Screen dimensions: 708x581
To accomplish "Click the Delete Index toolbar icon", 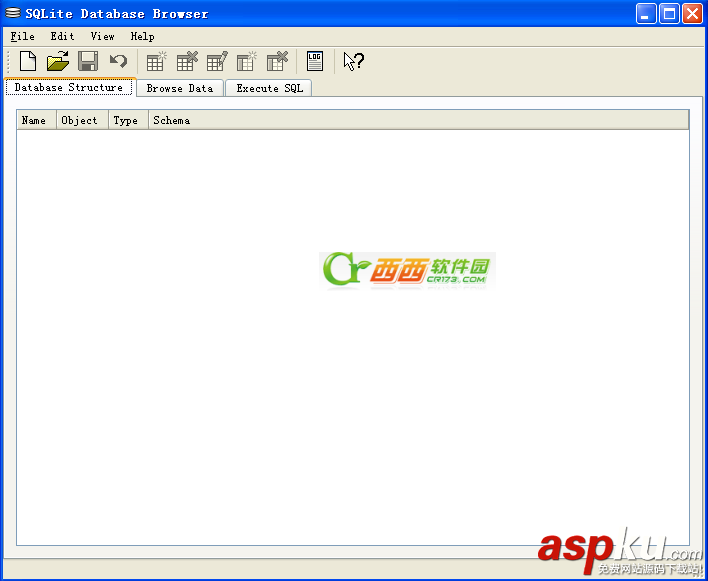I will (x=277, y=61).
